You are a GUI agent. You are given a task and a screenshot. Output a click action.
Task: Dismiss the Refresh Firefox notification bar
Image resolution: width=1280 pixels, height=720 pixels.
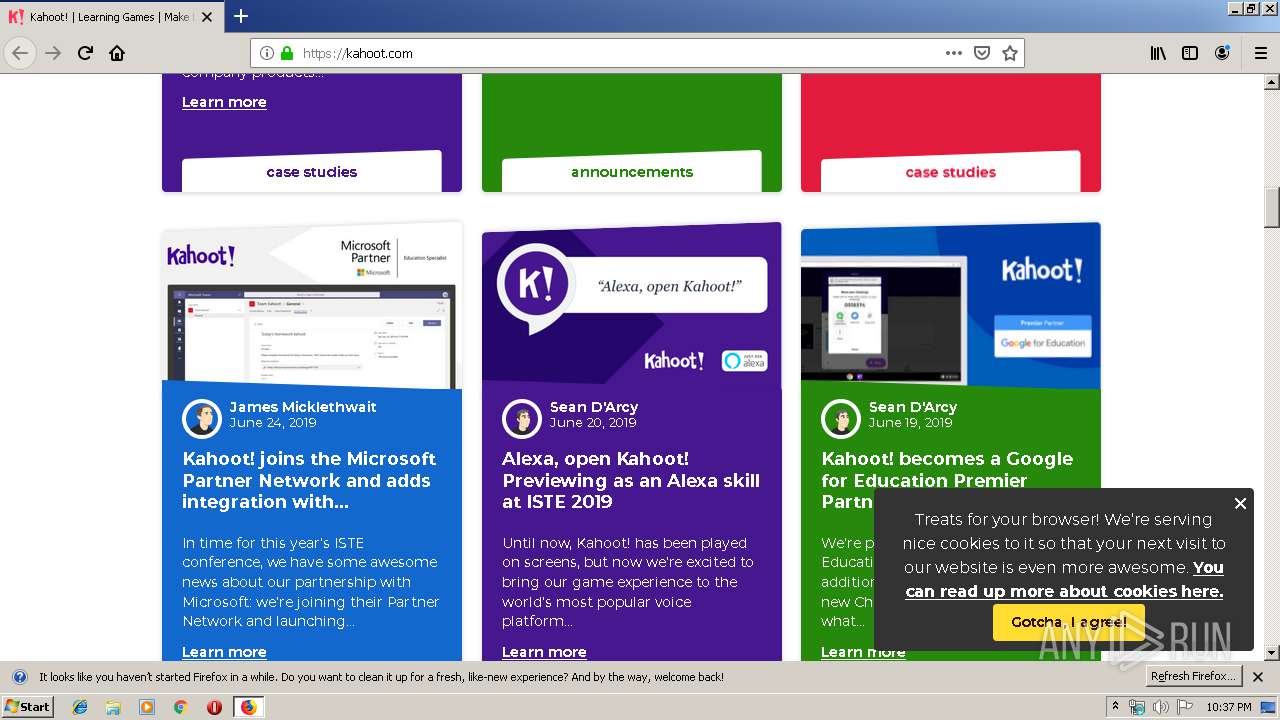tap(1258, 677)
